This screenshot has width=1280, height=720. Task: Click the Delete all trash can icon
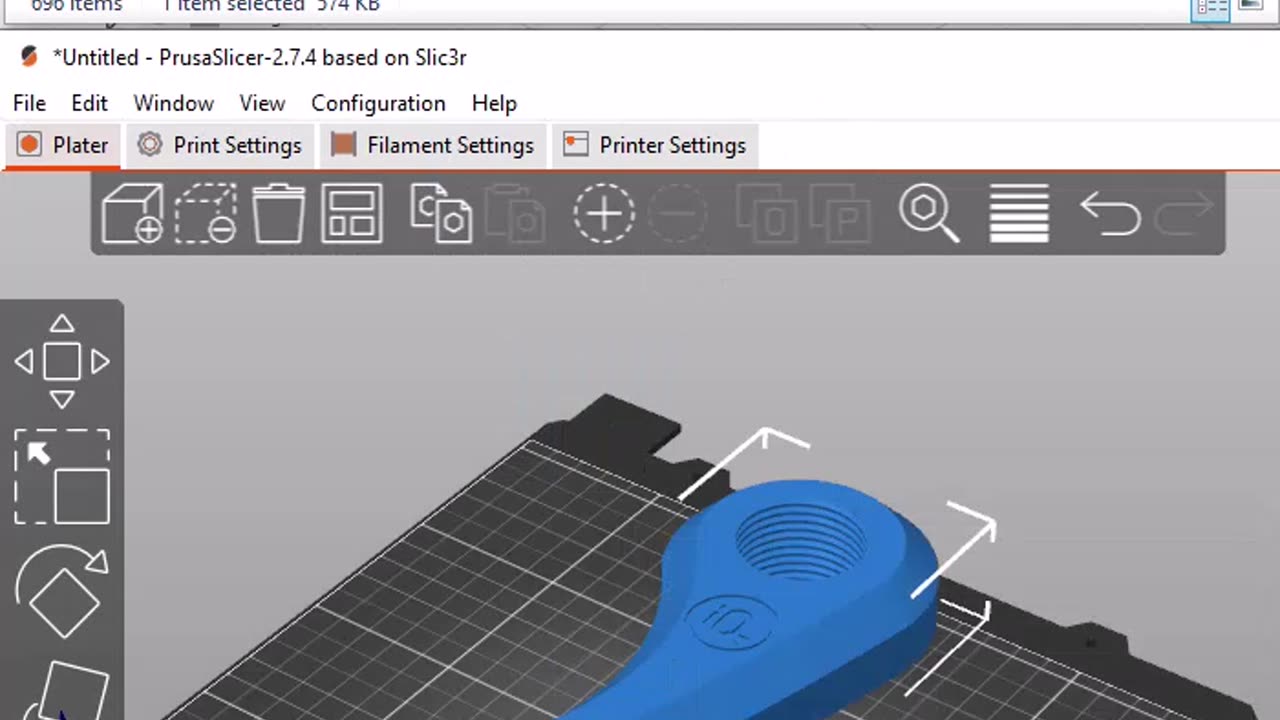pyautogui.click(x=279, y=213)
